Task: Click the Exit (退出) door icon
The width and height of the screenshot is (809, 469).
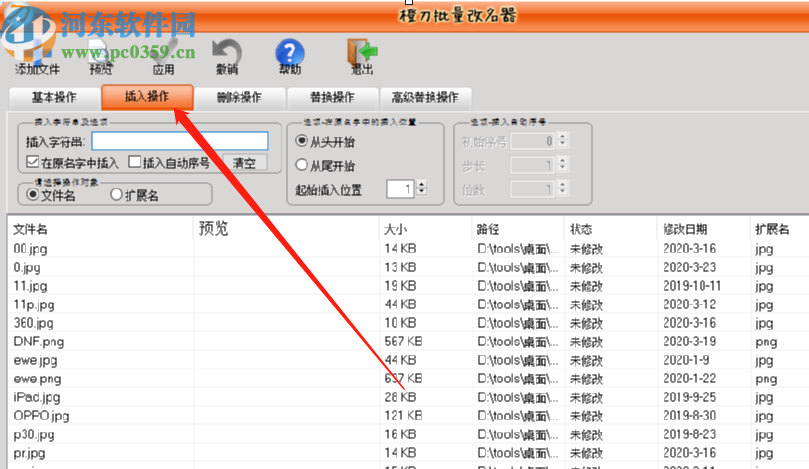Action: 362,56
